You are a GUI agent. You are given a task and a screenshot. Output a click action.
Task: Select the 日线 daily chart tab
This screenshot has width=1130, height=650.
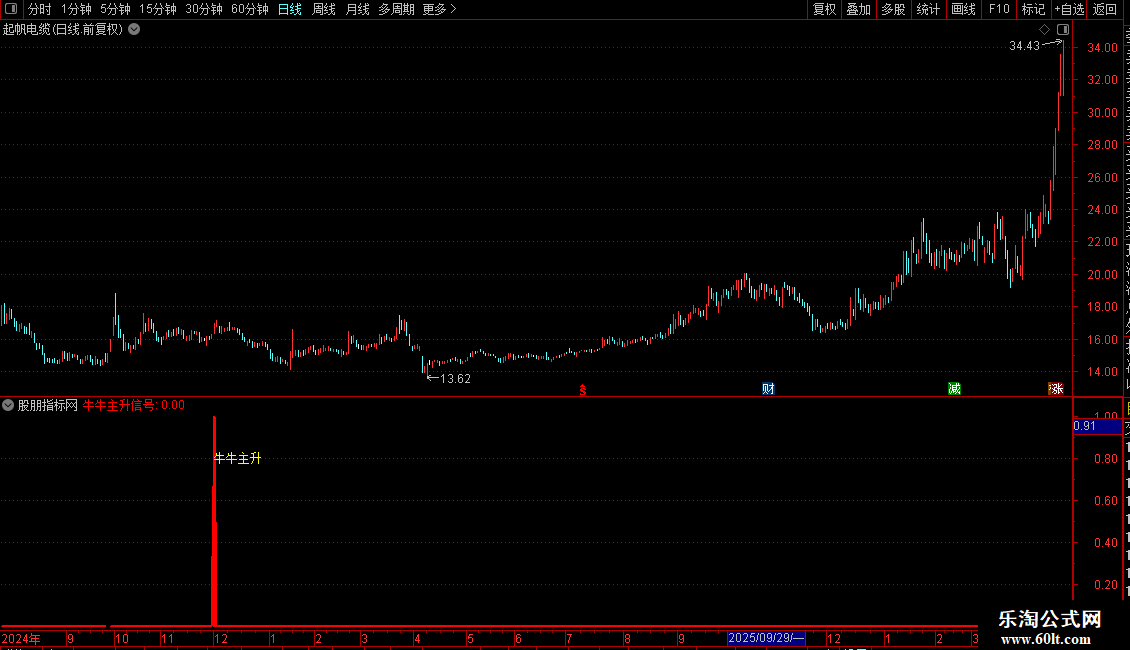pos(290,9)
